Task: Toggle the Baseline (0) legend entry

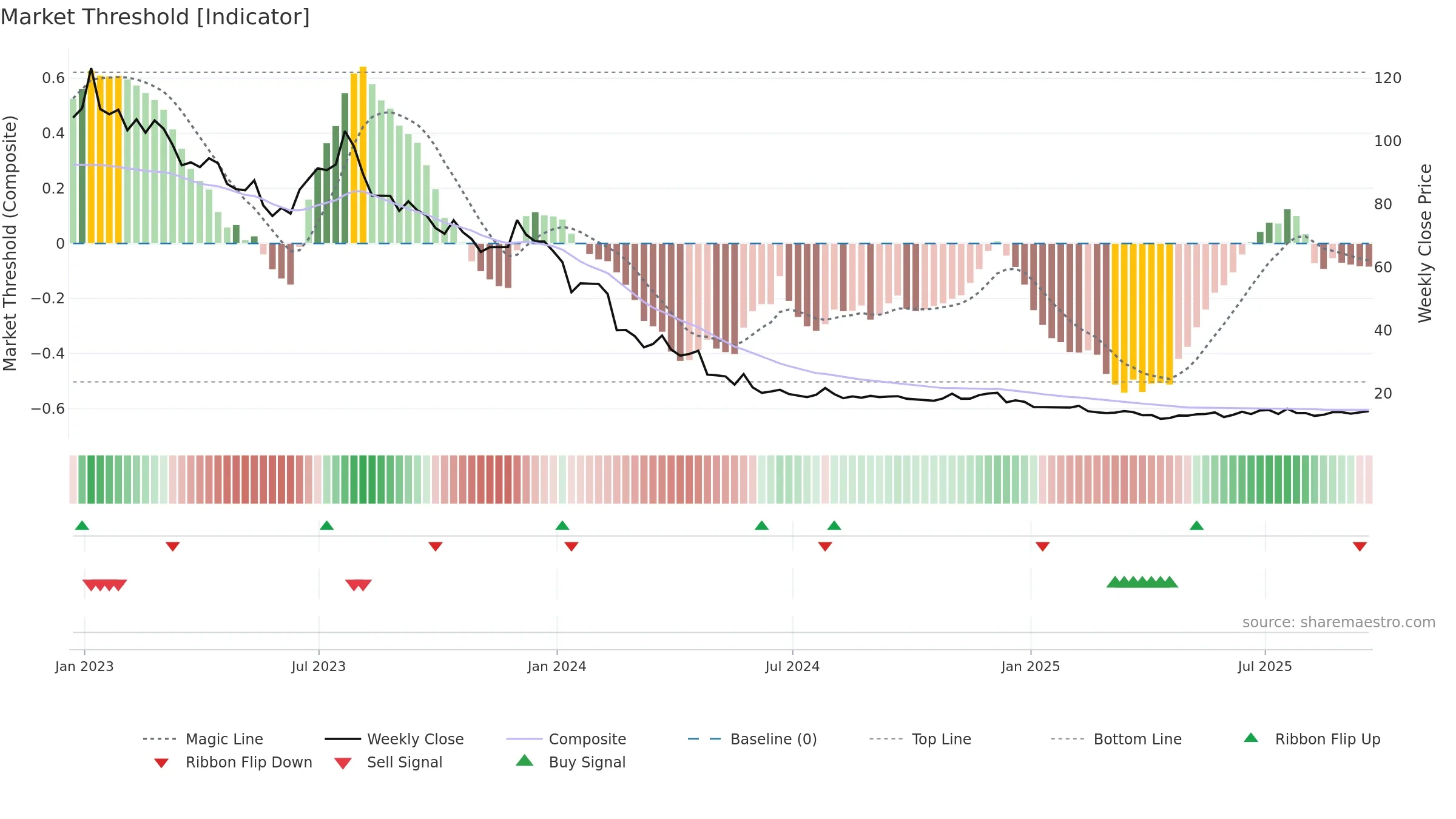Action: pyautogui.click(x=752, y=739)
